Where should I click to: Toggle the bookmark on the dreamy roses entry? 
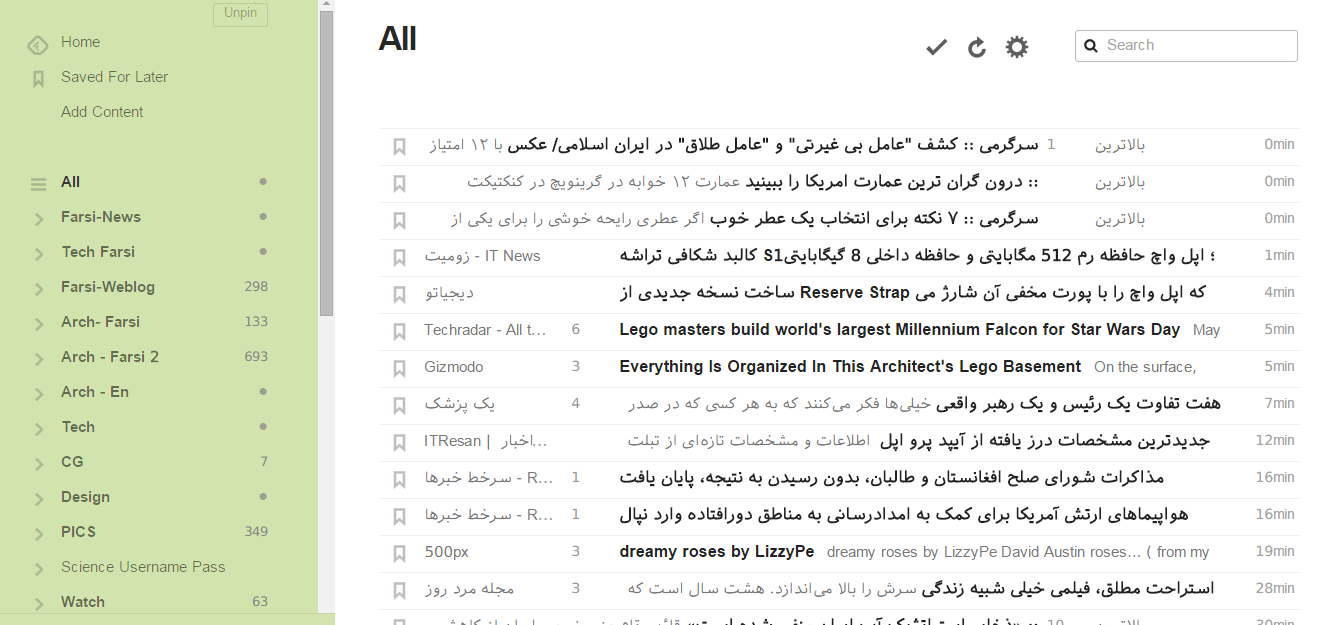pos(399,552)
